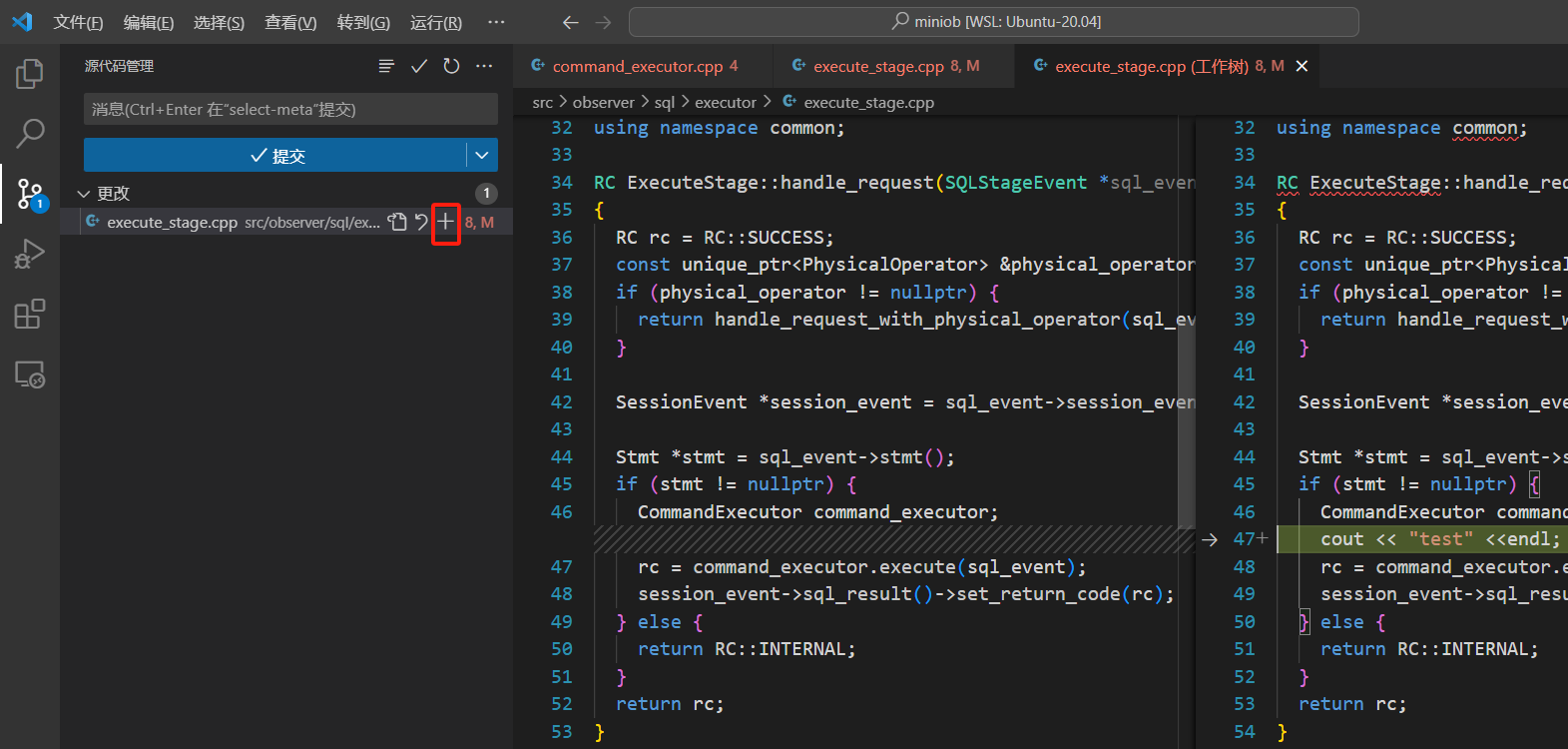The height and width of the screenshot is (749, 1568).
Task: Open the 转到(G) menu
Action: coord(363,22)
